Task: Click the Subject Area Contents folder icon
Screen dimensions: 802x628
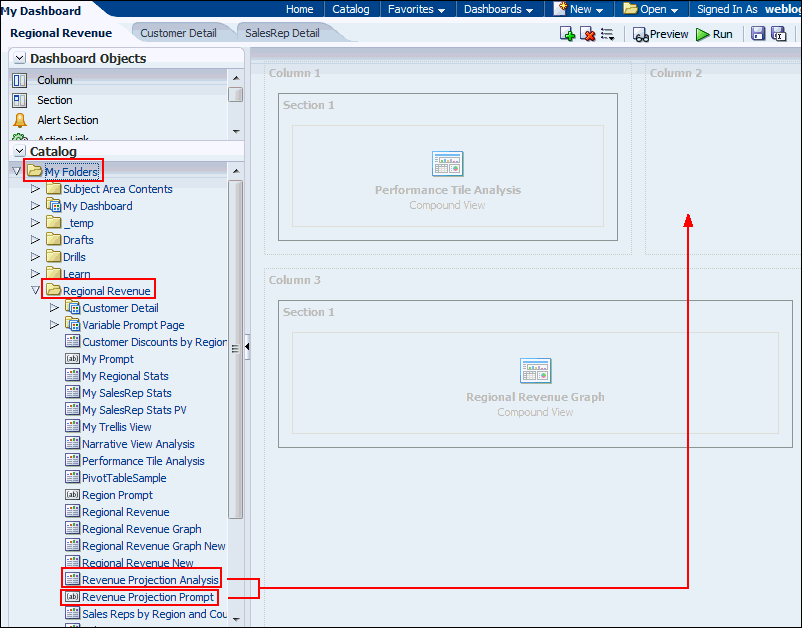Action: [x=54, y=189]
